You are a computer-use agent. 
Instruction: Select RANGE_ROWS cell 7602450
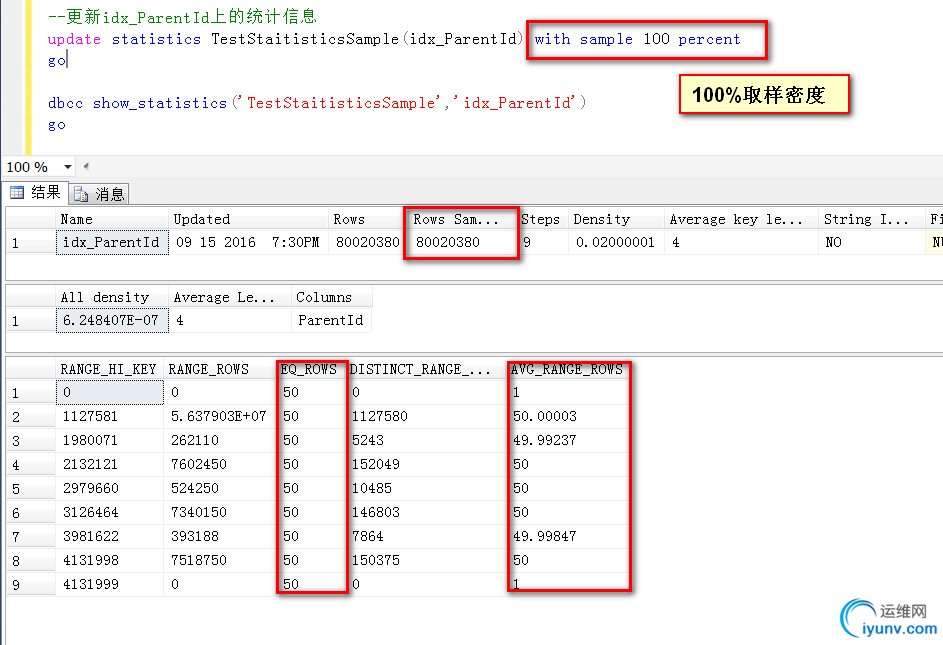(x=220, y=464)
